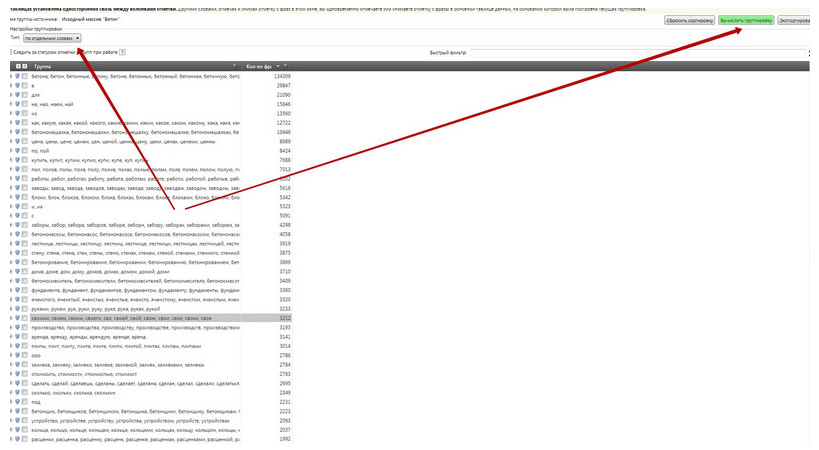Image resolution: width=819 pixels, height=450 pixels.
Task: Tick the checkbox for the 'цена, цены' group
Action: 25,141
